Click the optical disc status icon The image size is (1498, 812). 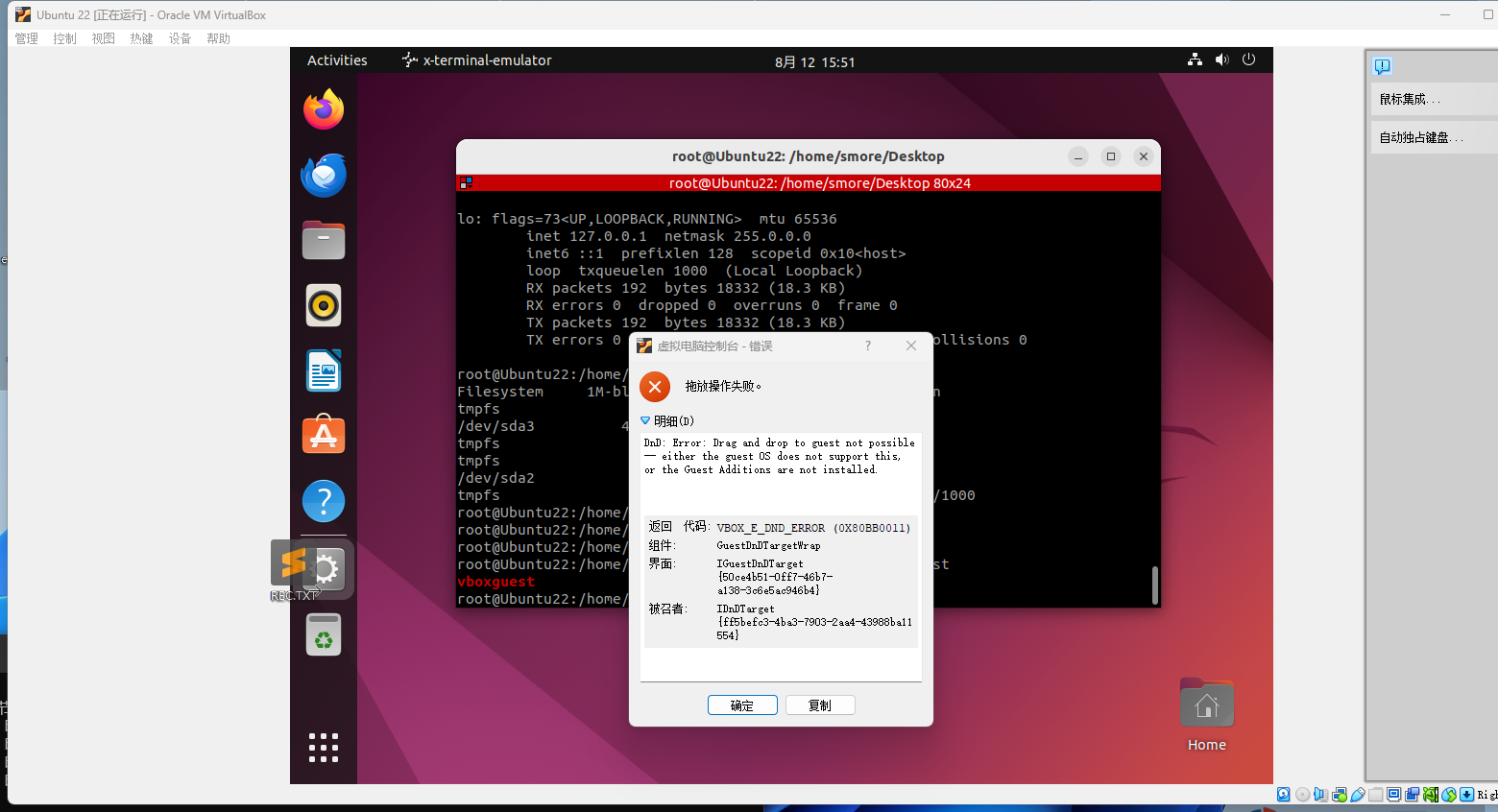coord(1302,795)
